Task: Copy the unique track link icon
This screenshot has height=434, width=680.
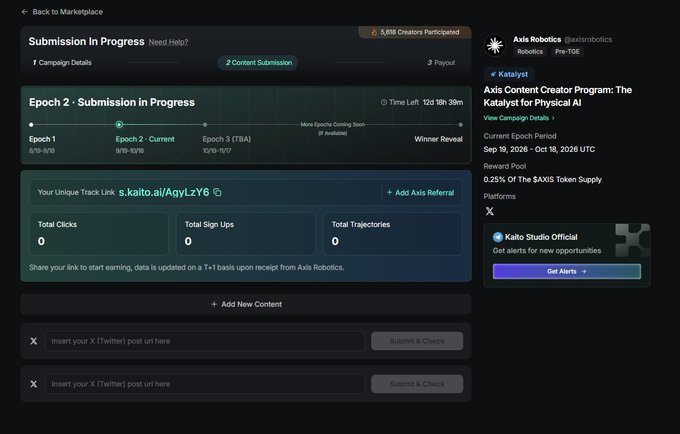Action: point(217,192)
